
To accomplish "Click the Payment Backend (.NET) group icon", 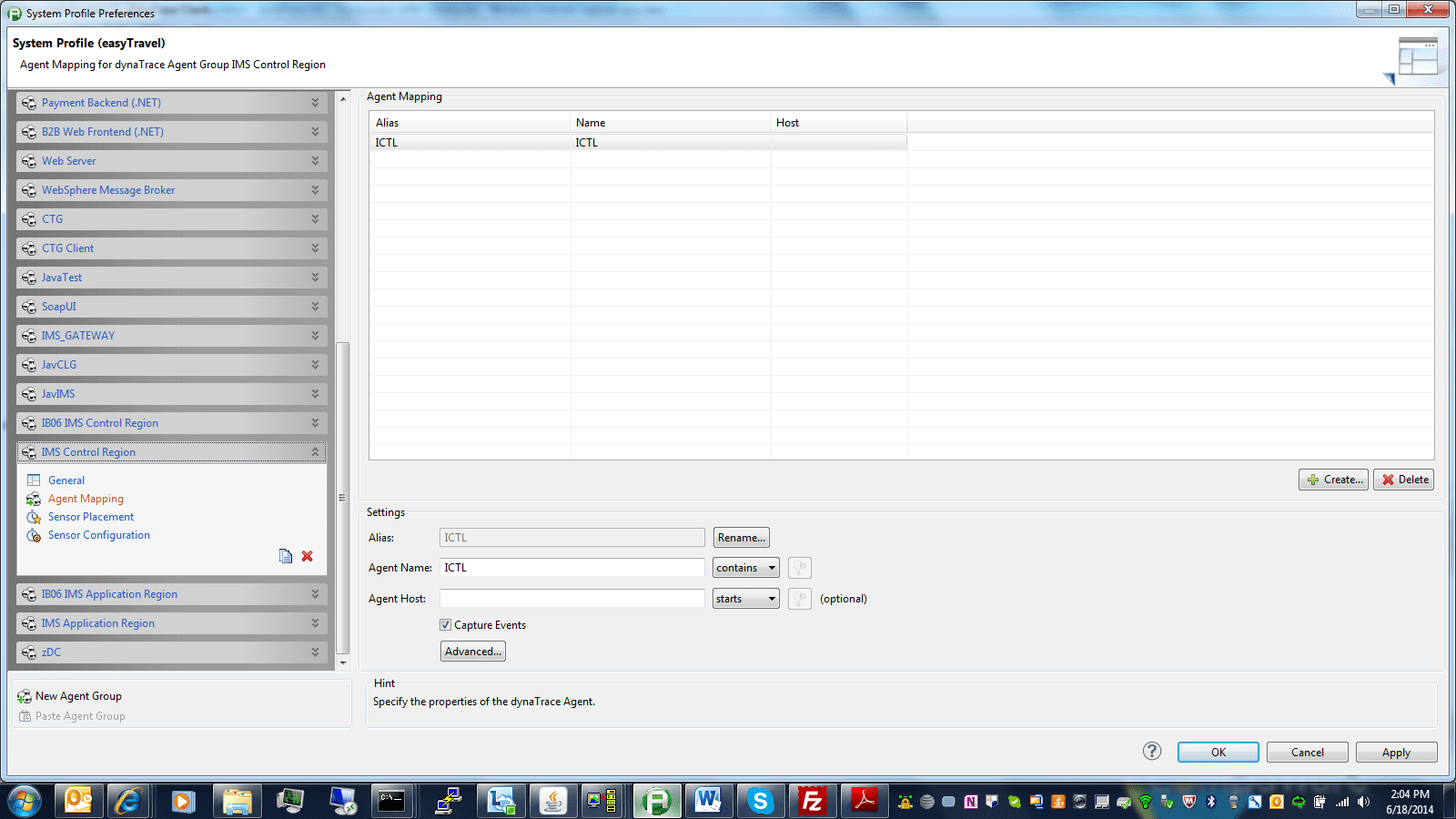I will 29,103.
